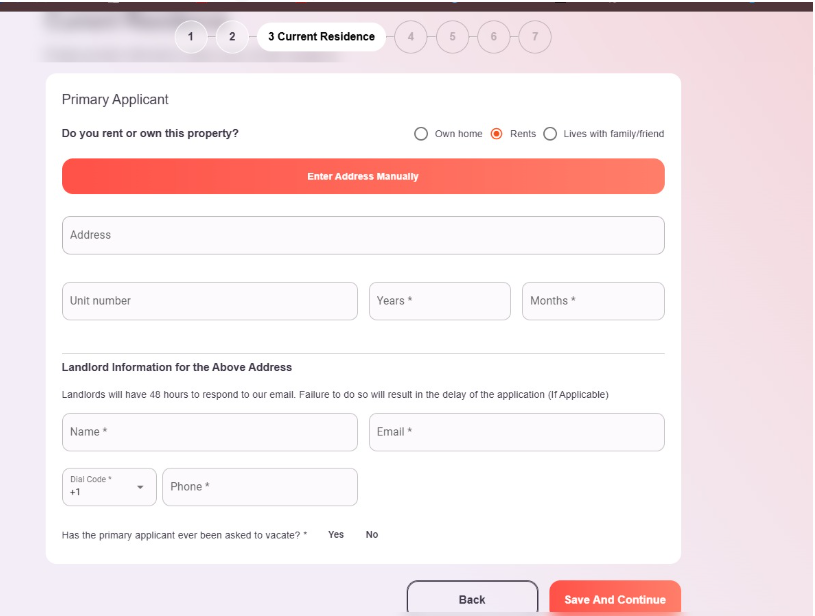Jump to step 6 circle
This screenshot has height=616, width=815.
tap(493, 37)
